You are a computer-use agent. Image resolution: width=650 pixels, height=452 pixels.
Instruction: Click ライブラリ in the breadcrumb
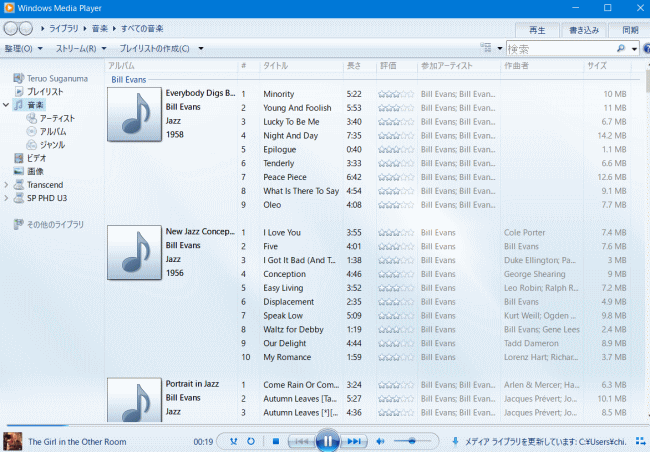coord(63,28)
